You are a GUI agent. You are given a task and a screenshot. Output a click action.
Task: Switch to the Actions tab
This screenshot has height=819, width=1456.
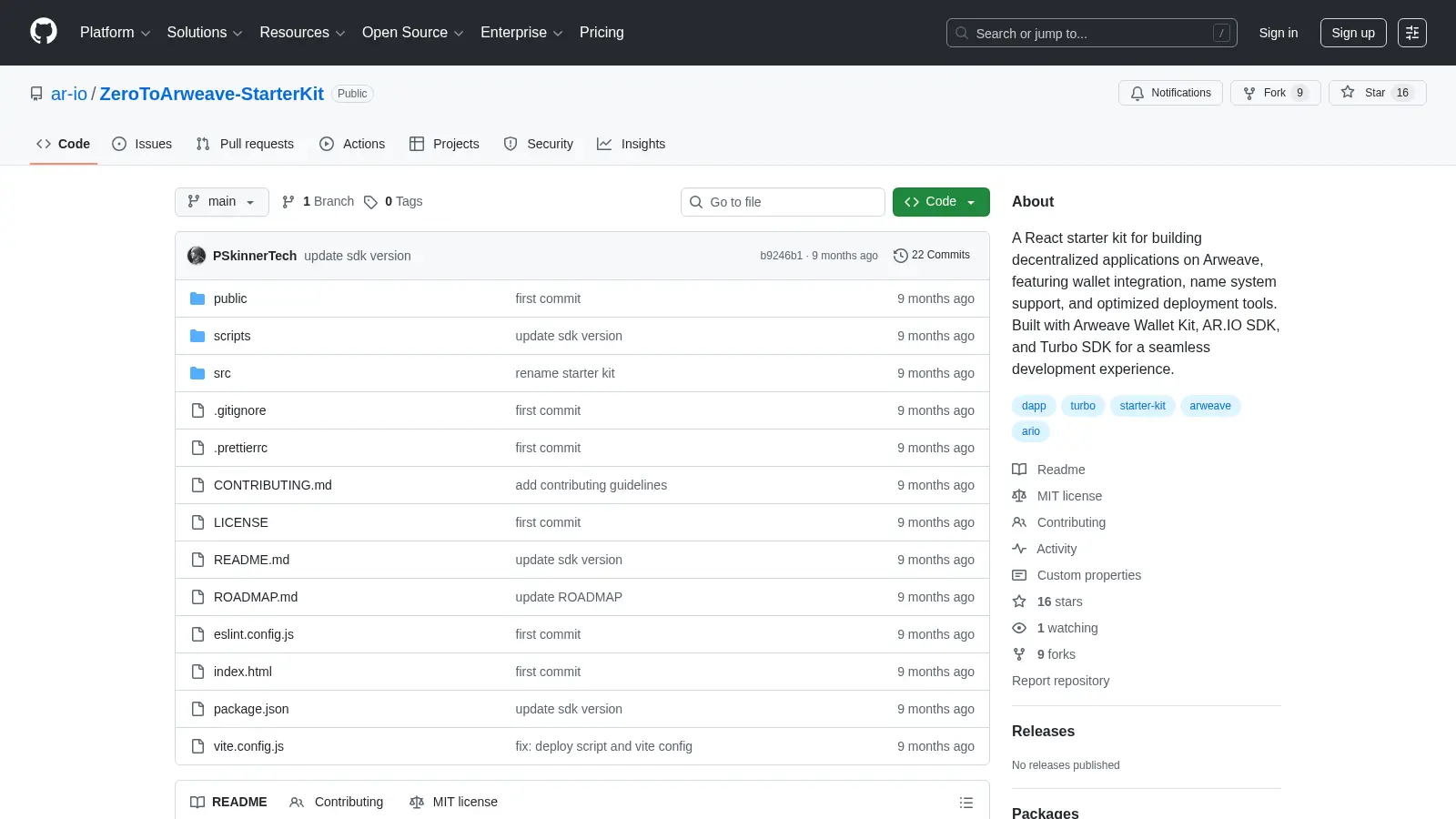click(x=352, y=144)
